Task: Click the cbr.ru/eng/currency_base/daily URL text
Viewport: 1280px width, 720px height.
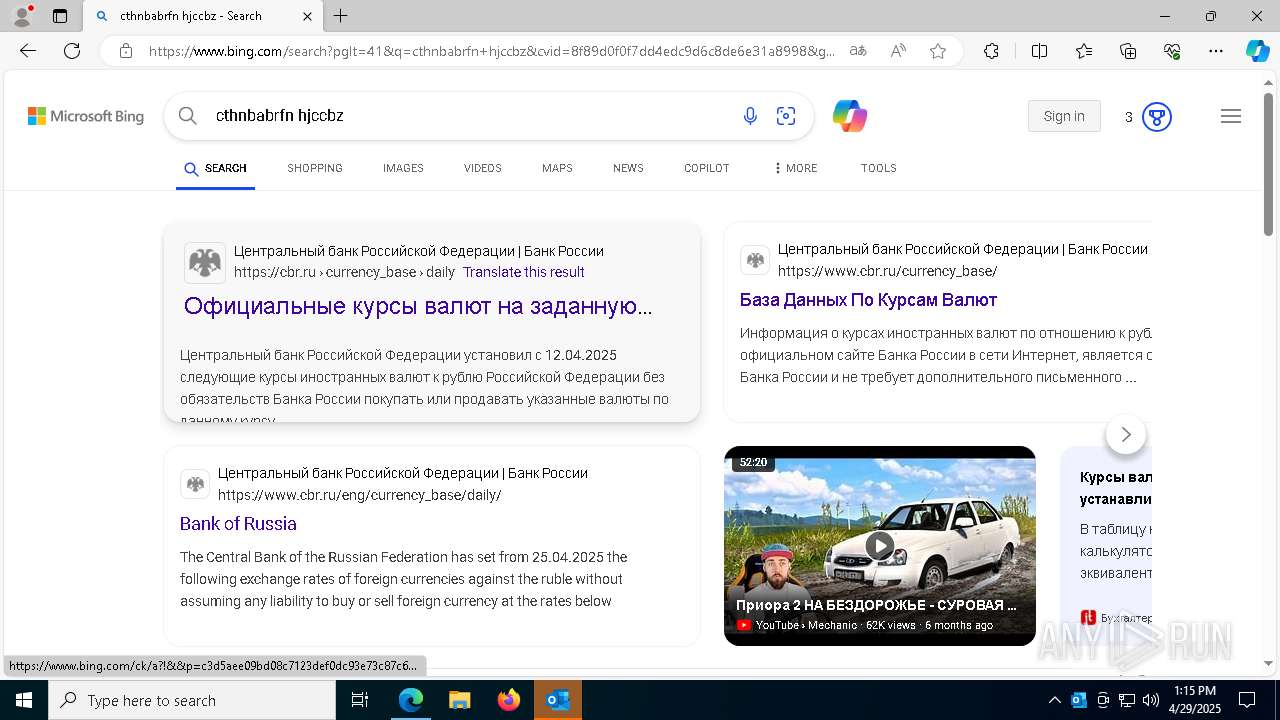Action: point(360,495)
